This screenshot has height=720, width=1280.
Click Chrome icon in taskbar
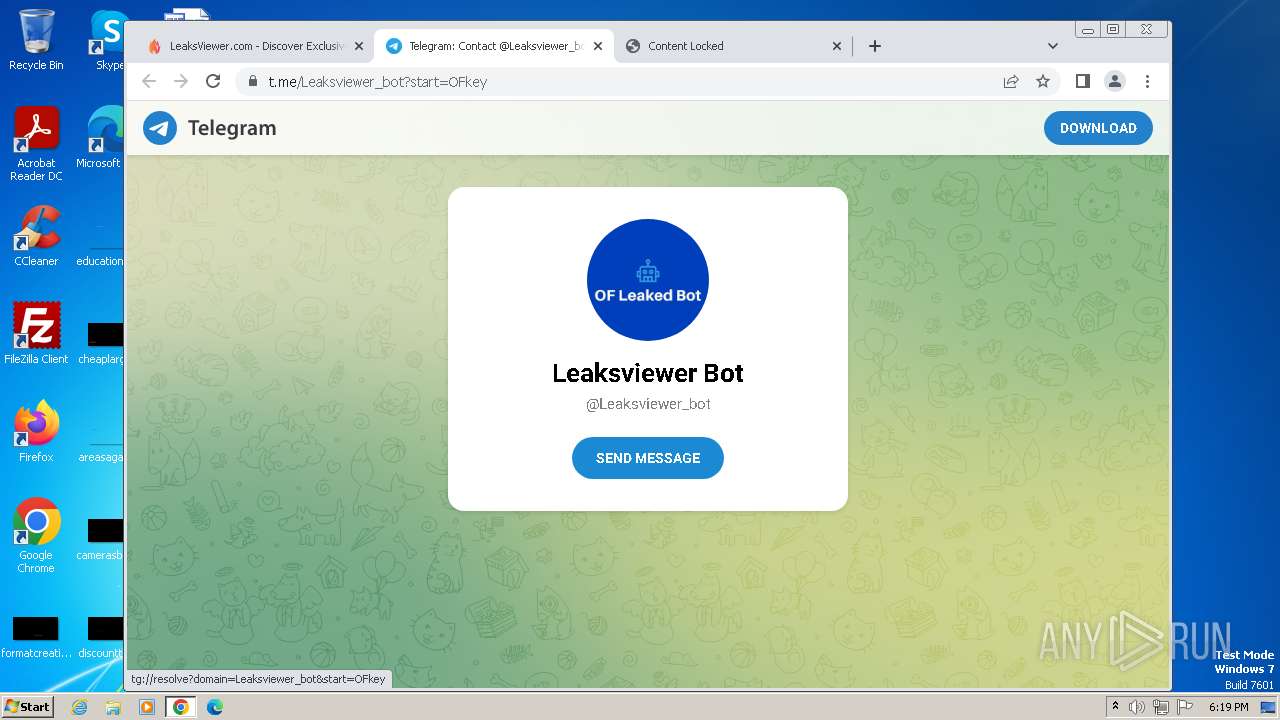click(x=181, y=707)
